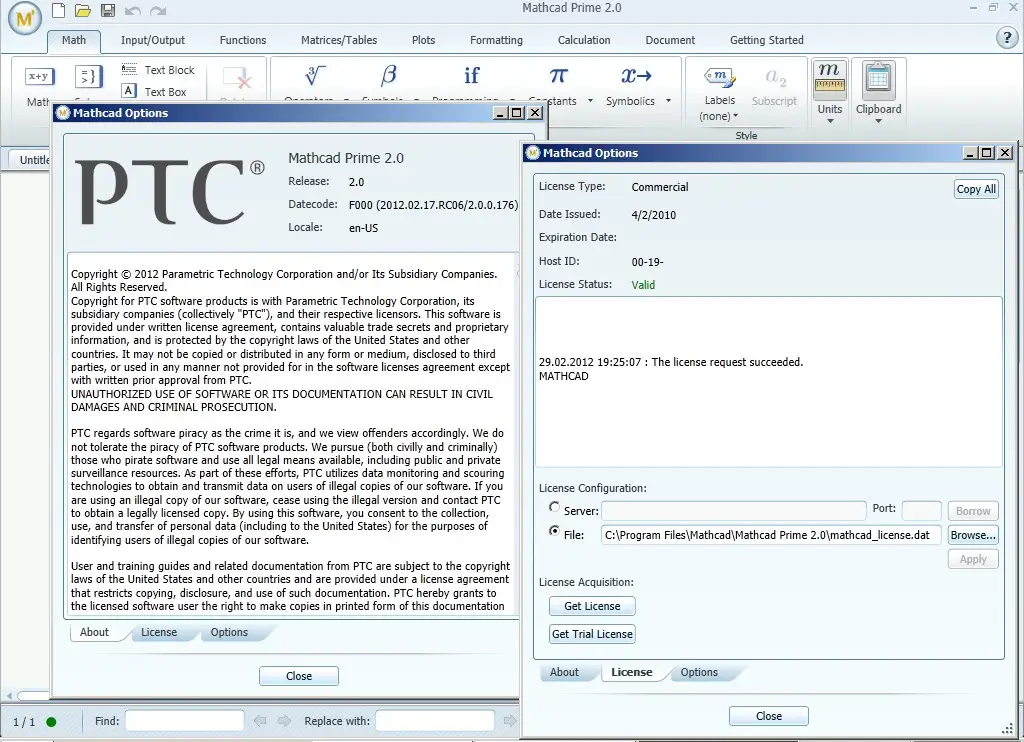Select License tab in About options window
The image size is (1024, 742).
click(159, 632)
